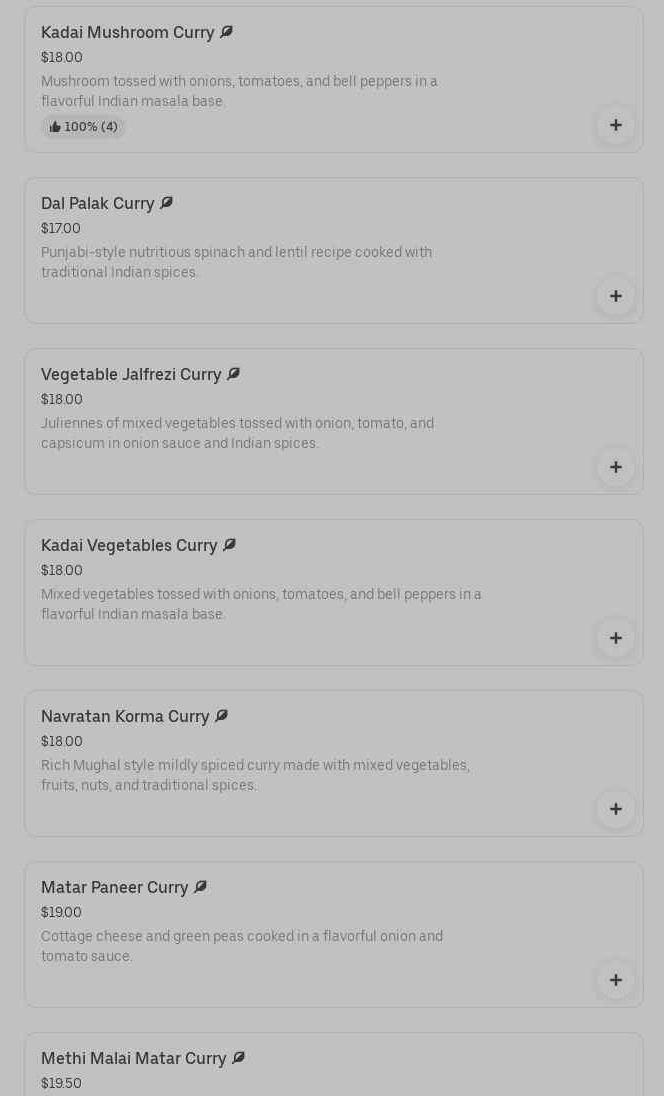664x1096 pixels.
Task: Open Methi Malai Matar Curry title
Action: 133,1059
